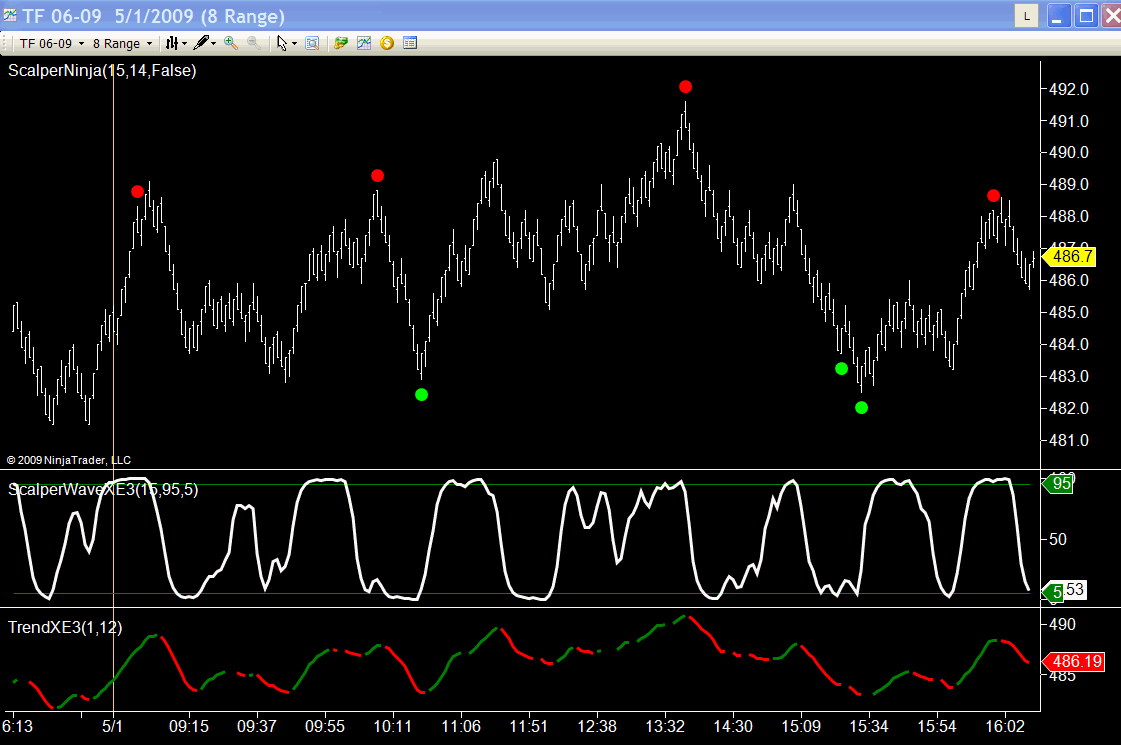Expand the drawing tools dropdown arrow
Image resolution: width=1121 pixels, height=745 pixels.
[x=213, y=44]
